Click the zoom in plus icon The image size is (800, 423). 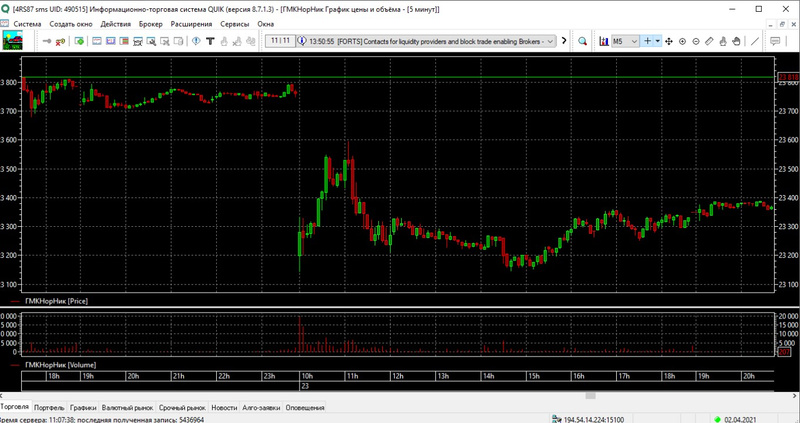[x=682, y=41]
